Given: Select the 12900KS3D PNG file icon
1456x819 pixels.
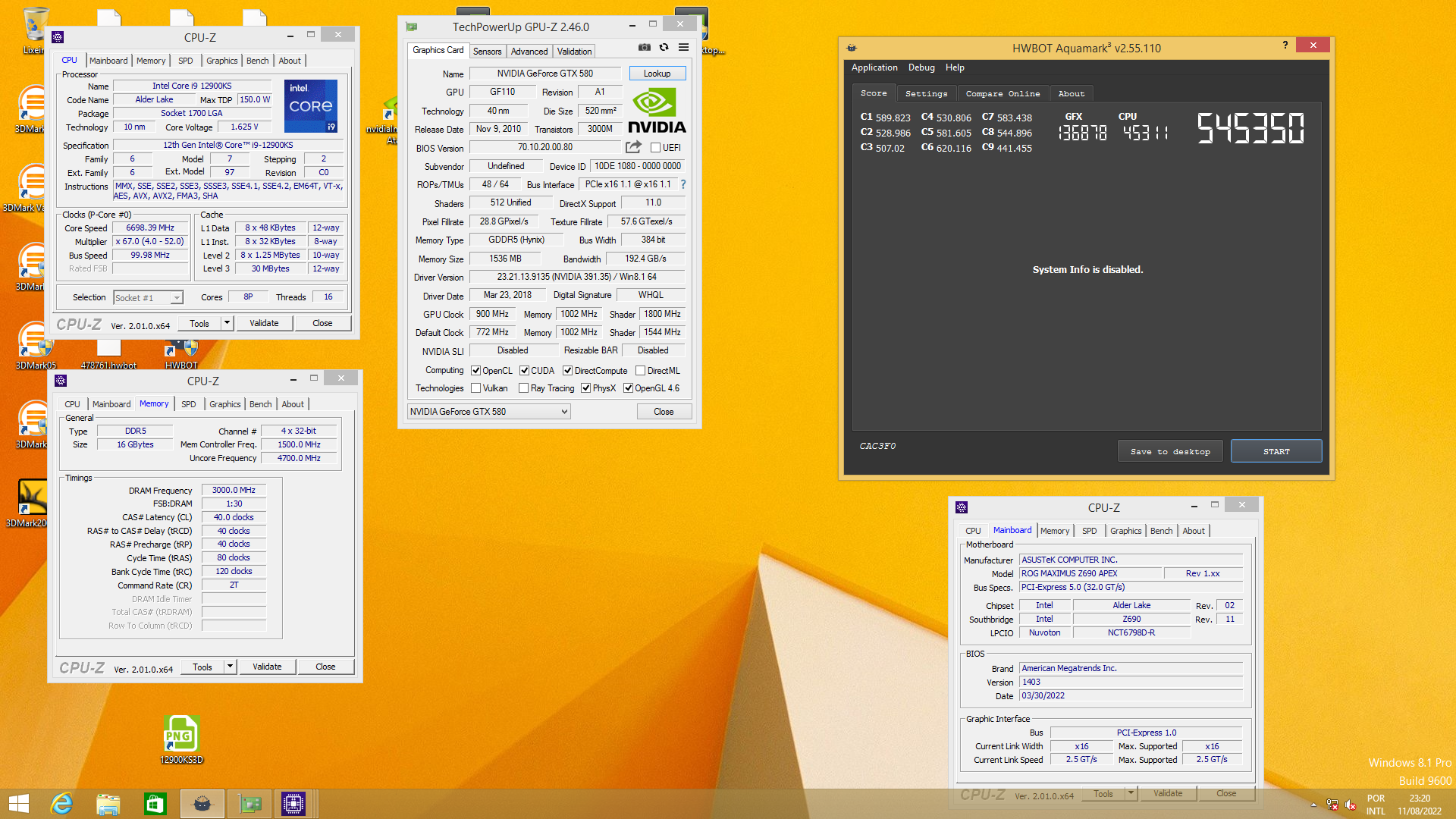Looking at the screenshot, I should pyautogui.click(x=181, y=739).
